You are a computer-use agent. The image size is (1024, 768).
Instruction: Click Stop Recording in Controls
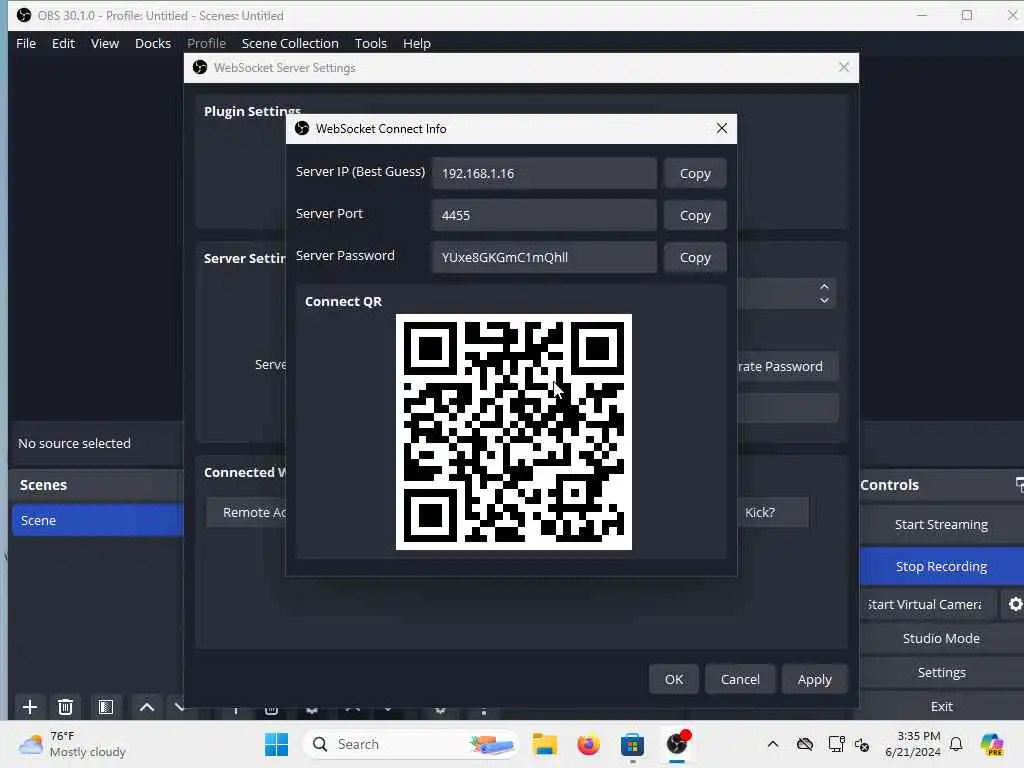click(941, 566)
